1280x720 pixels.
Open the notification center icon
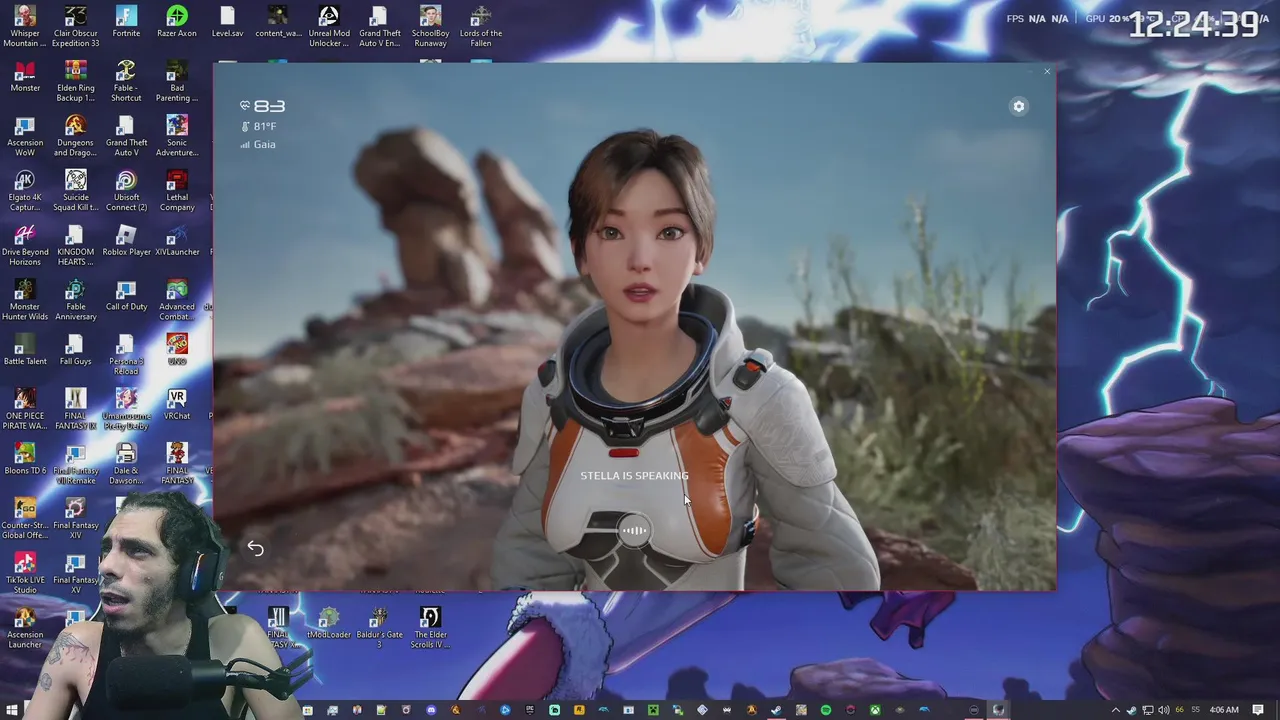(1258, 710)
